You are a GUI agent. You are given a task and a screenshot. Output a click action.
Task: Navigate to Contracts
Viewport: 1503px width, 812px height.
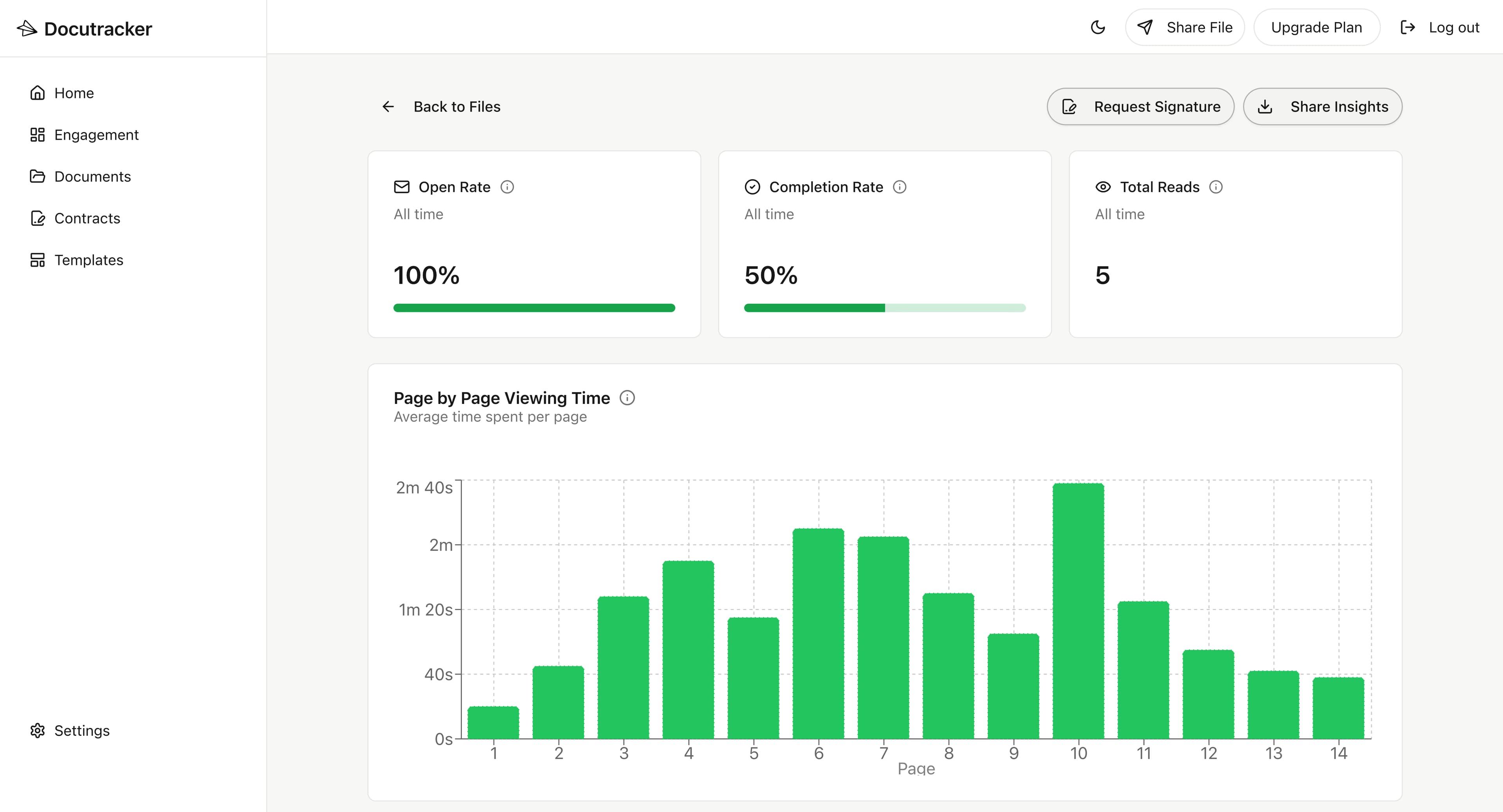click(87, 218)
